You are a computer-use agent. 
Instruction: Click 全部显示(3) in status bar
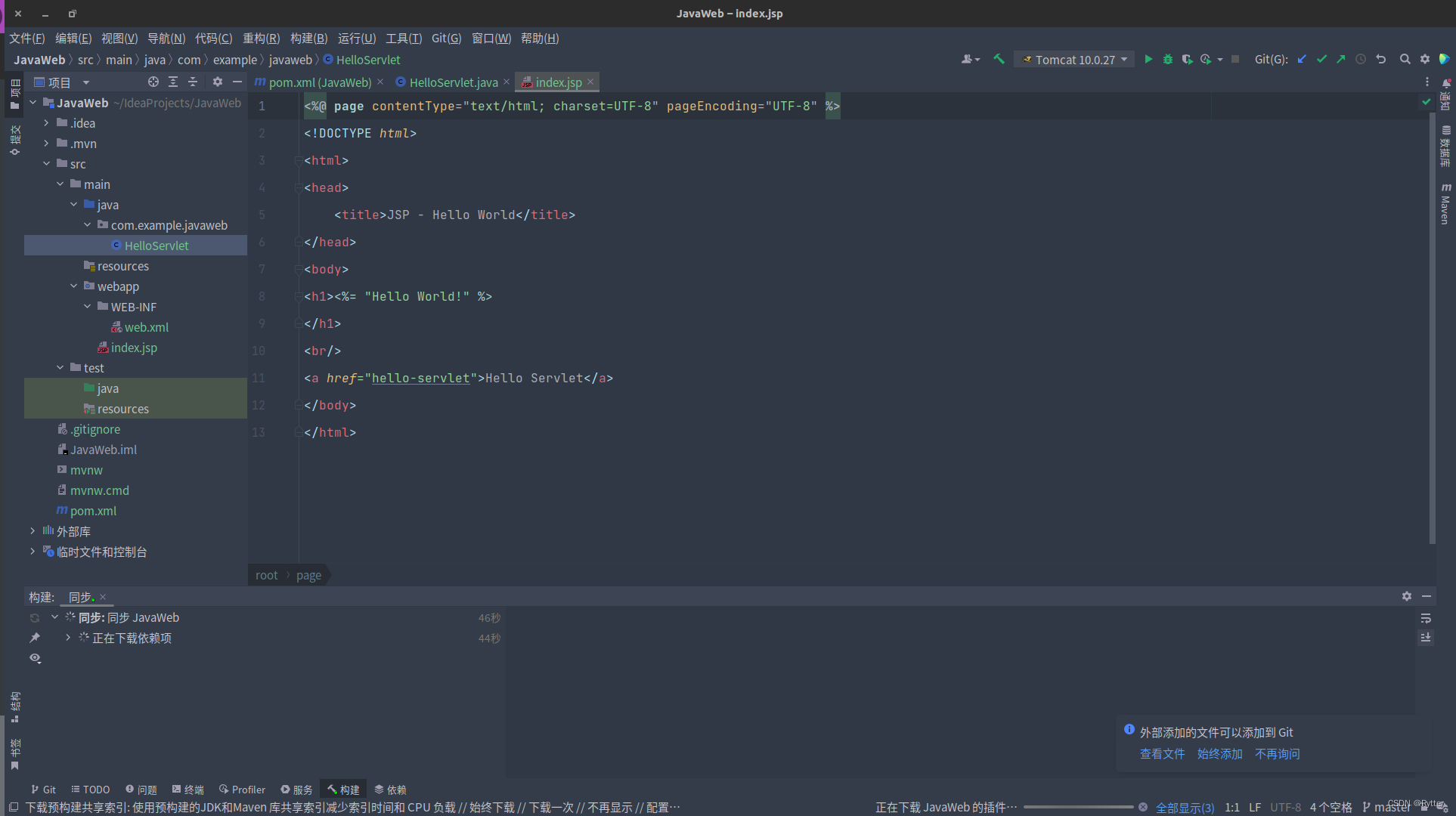1185,808
